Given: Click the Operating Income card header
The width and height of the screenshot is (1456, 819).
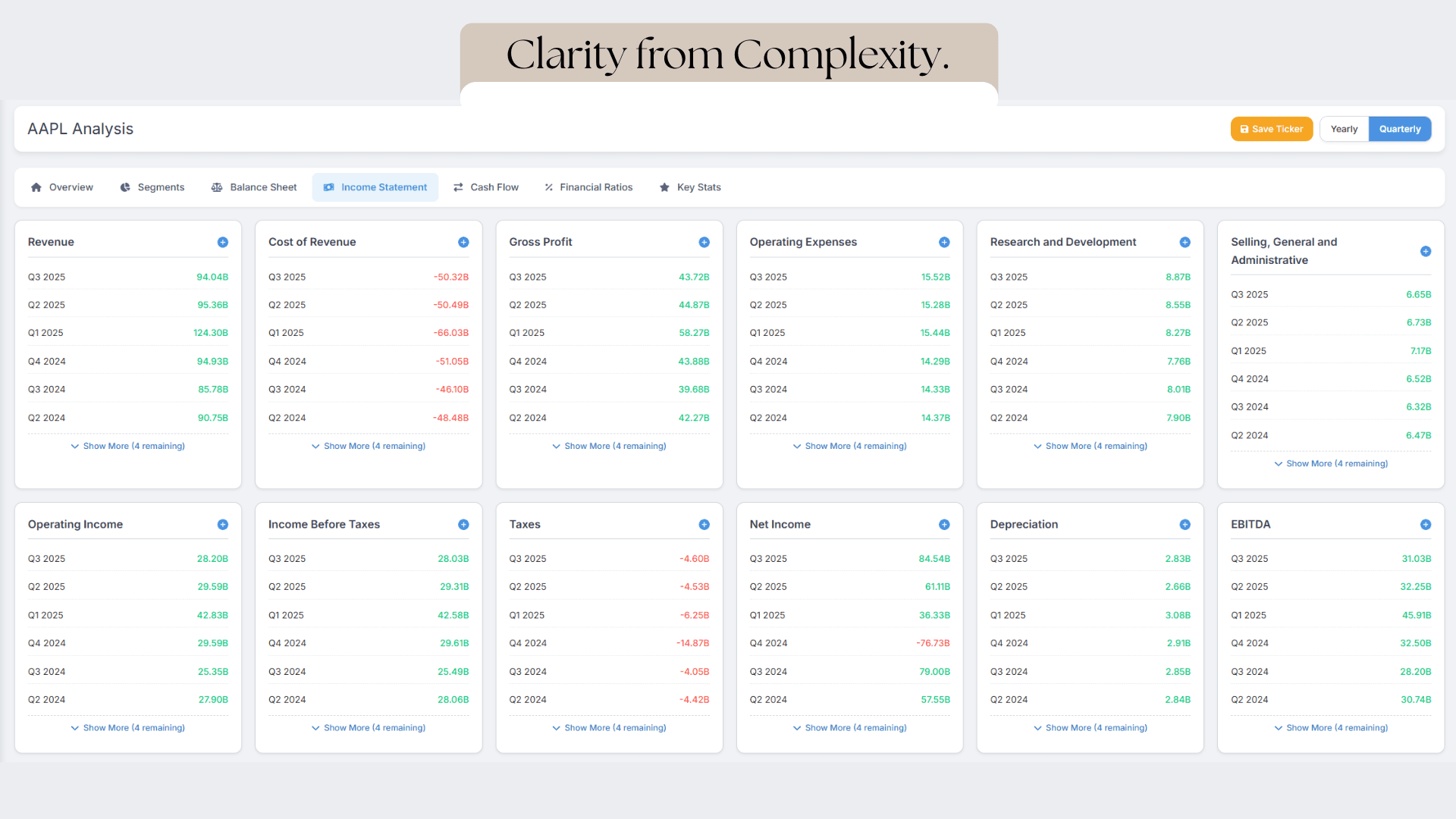Looking at the screenshot, I should 75,524.
